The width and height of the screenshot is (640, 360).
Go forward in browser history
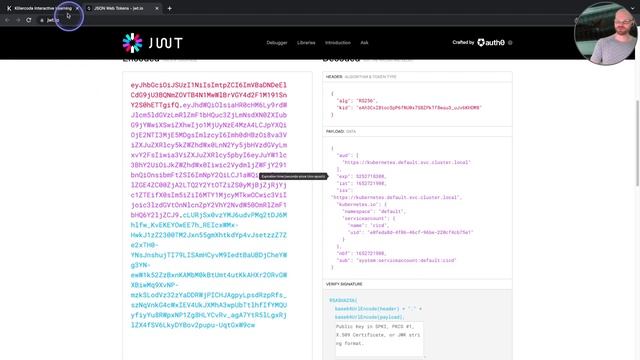point(18,20)
